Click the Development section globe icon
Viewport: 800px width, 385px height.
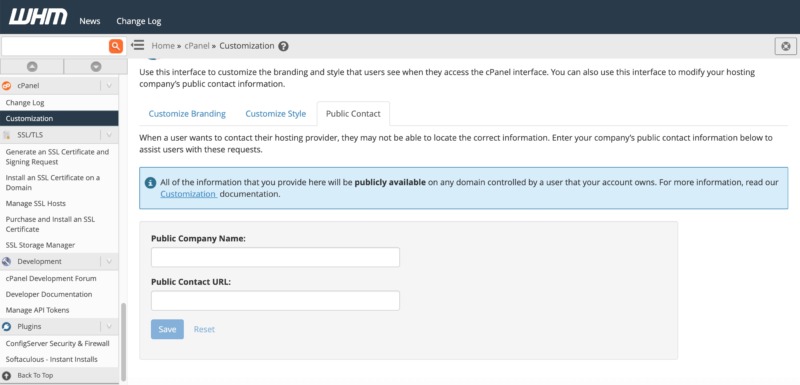pyautogui.click(x=7, y=262)
